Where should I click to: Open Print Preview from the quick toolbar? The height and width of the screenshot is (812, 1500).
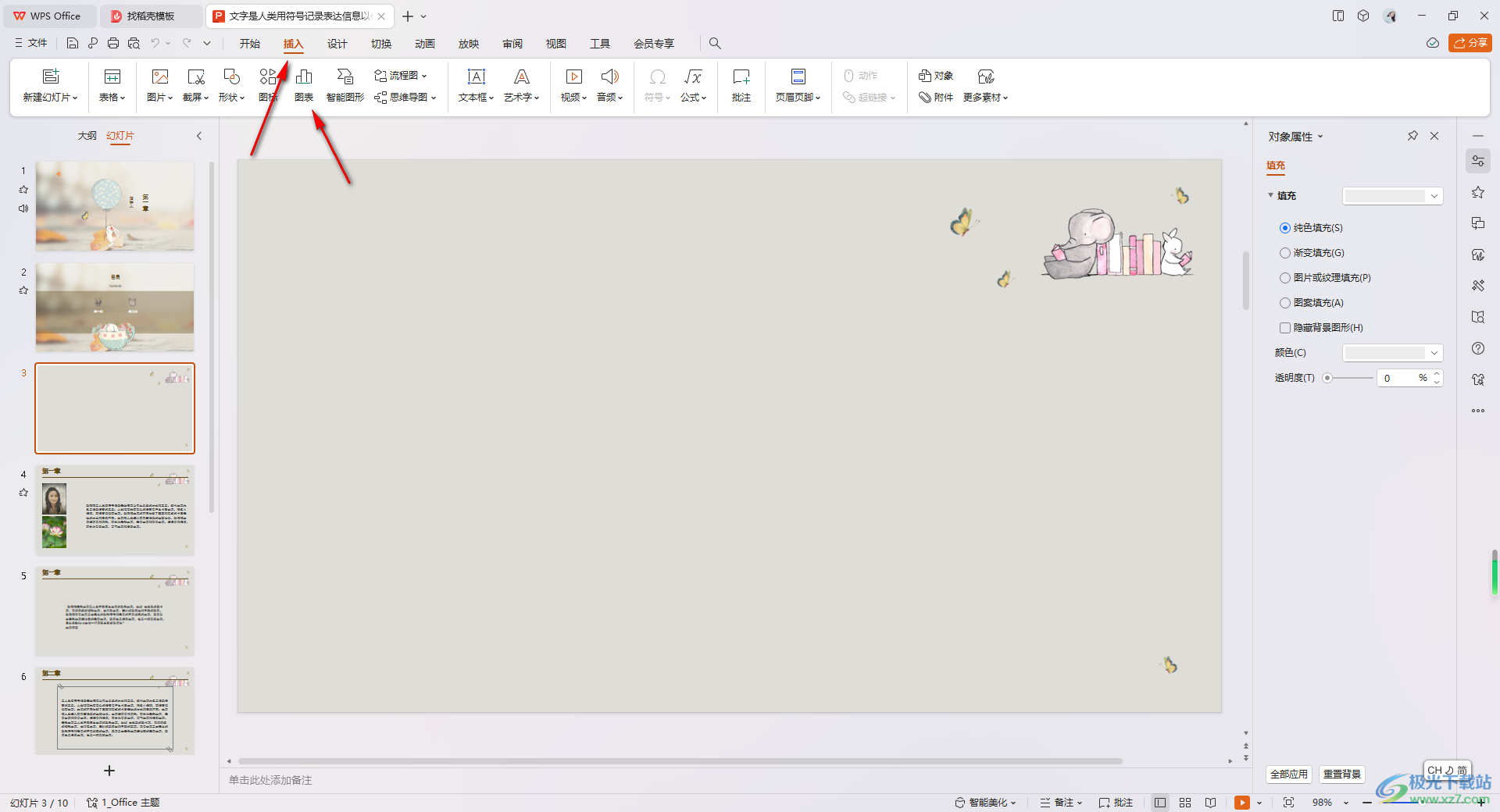pos(134,43)
